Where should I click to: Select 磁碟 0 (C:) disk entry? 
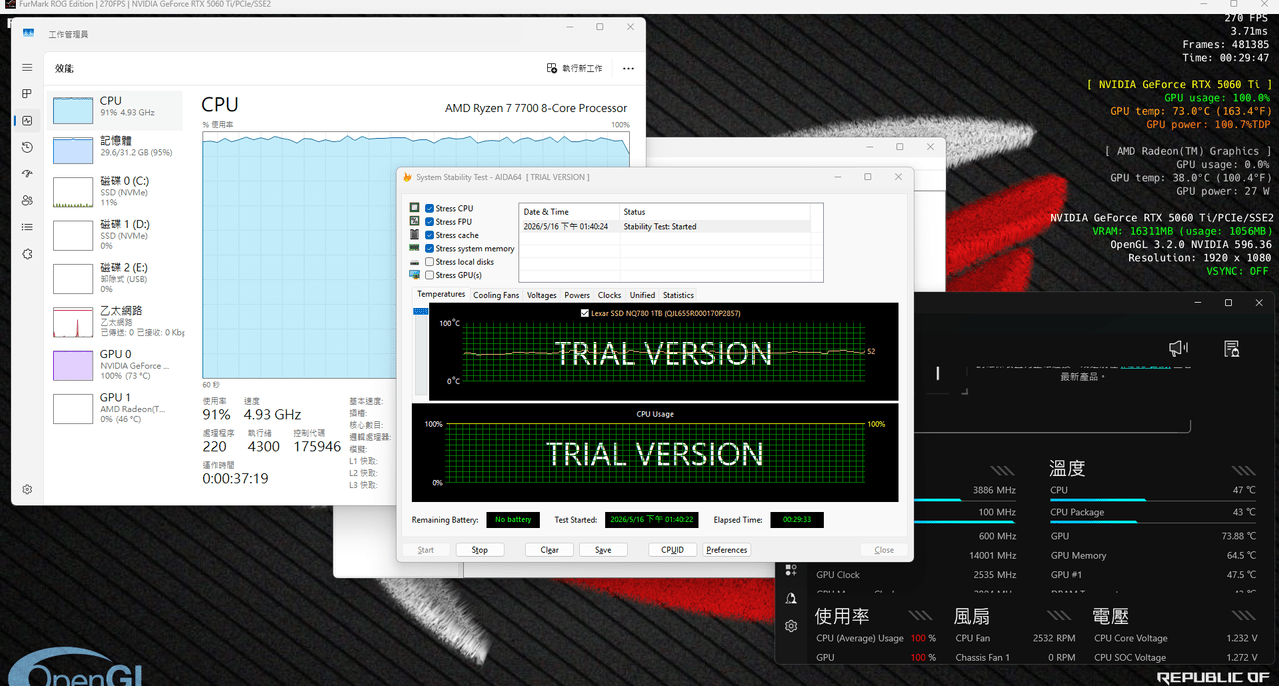116,191
